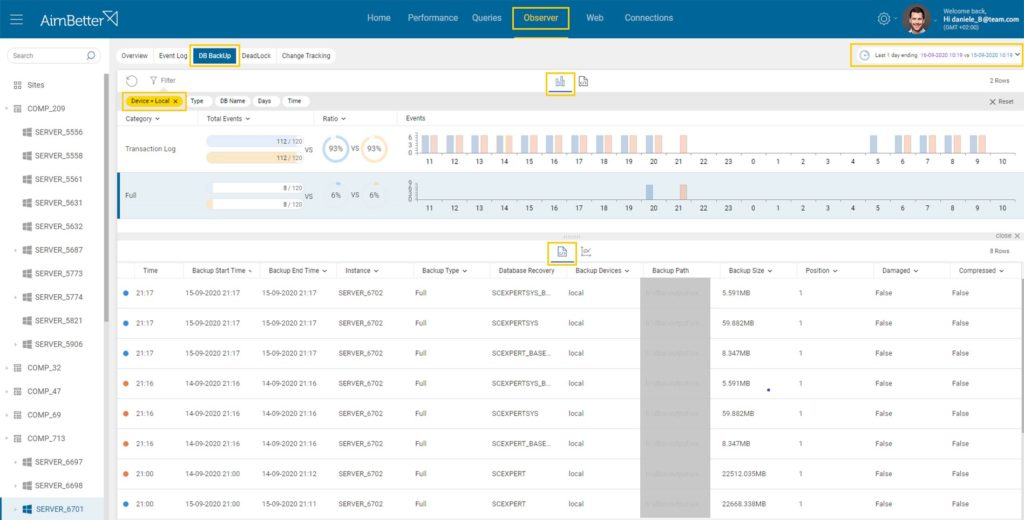Remove the Device = Local filter chip

[x=175, y=101]
